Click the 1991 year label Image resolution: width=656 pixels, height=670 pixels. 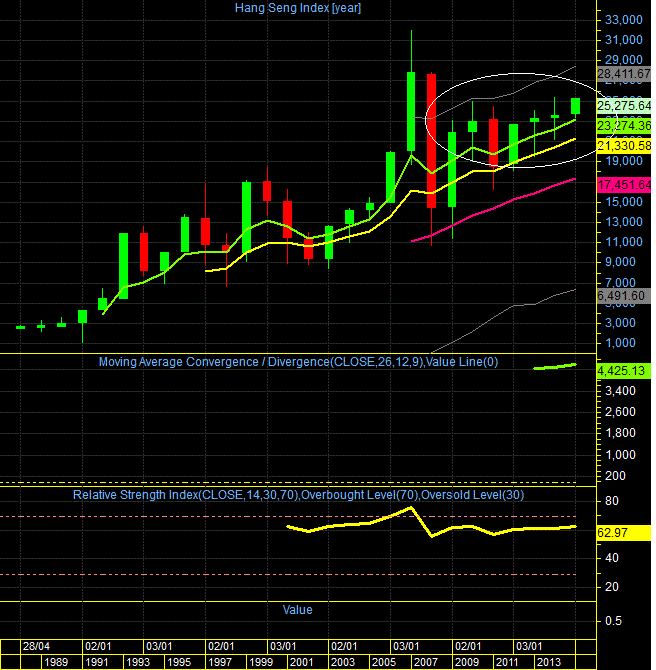(97, 662)
